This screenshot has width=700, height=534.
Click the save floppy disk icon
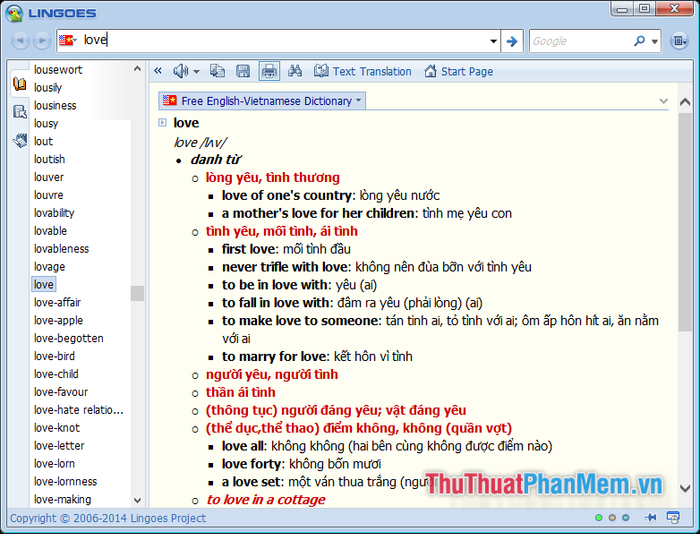[243, 71]
